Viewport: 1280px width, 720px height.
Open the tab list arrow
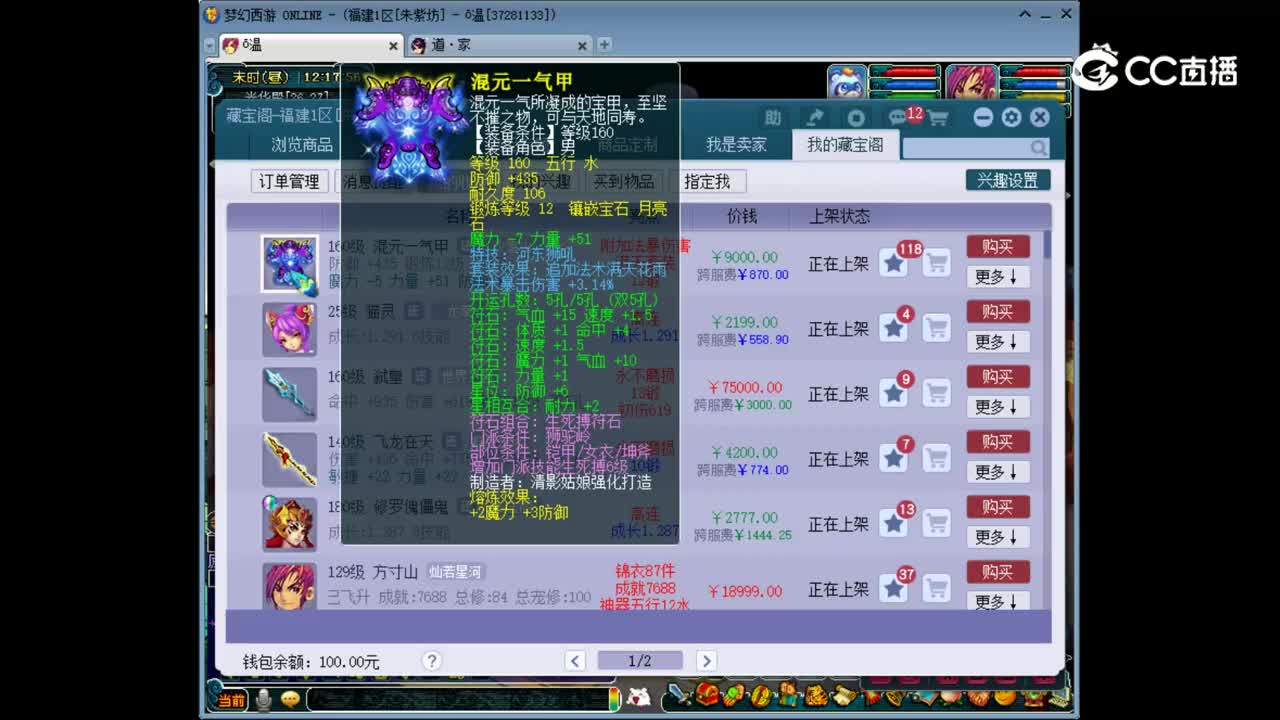(210, 45)
